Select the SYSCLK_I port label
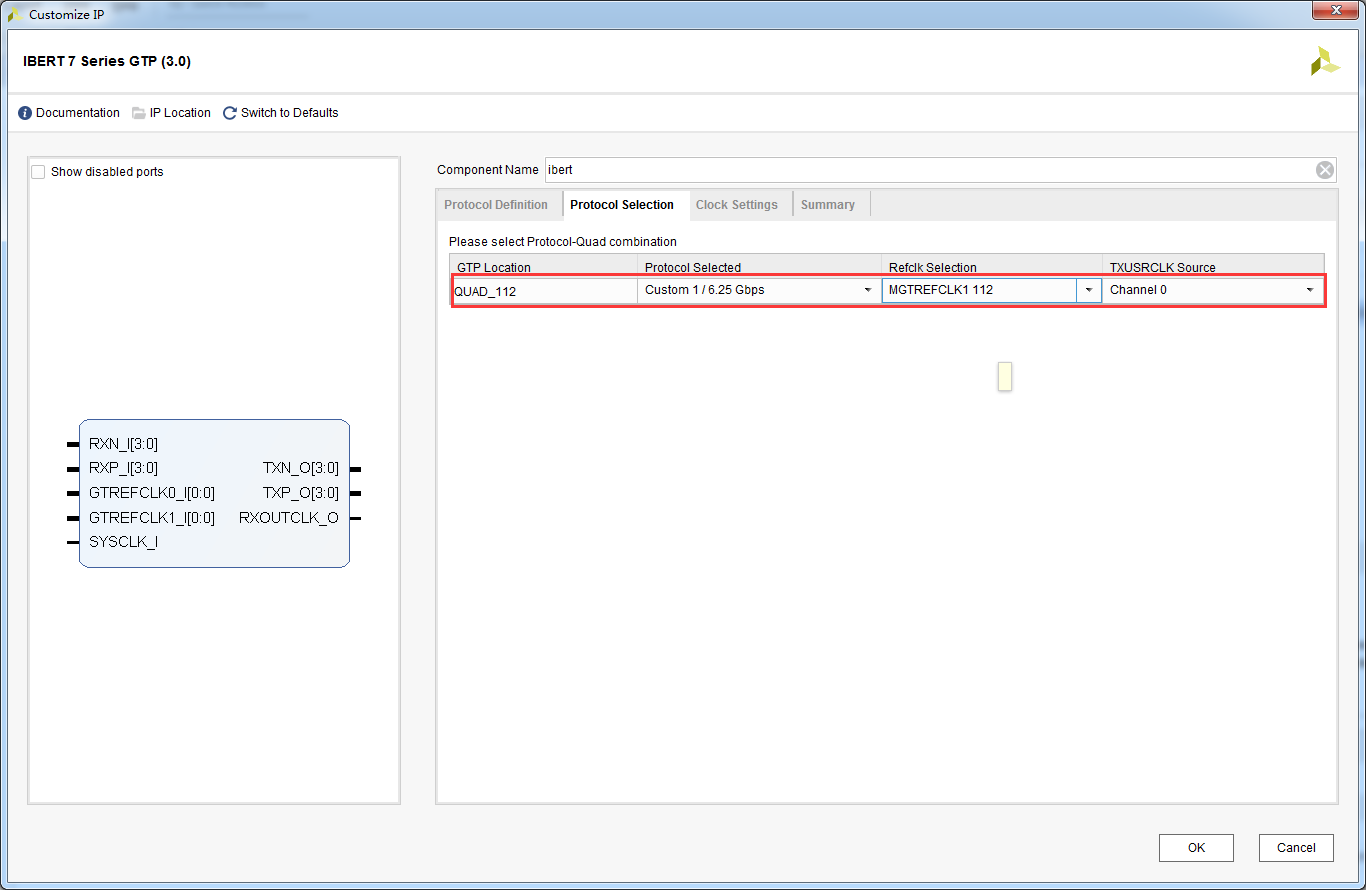This screenshot has height=890, width=1366. 123,542
